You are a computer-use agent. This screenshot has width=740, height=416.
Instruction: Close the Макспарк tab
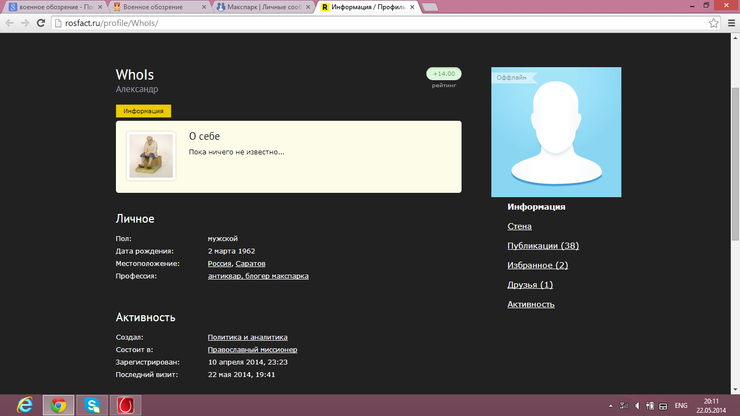(x=308, y=7)
